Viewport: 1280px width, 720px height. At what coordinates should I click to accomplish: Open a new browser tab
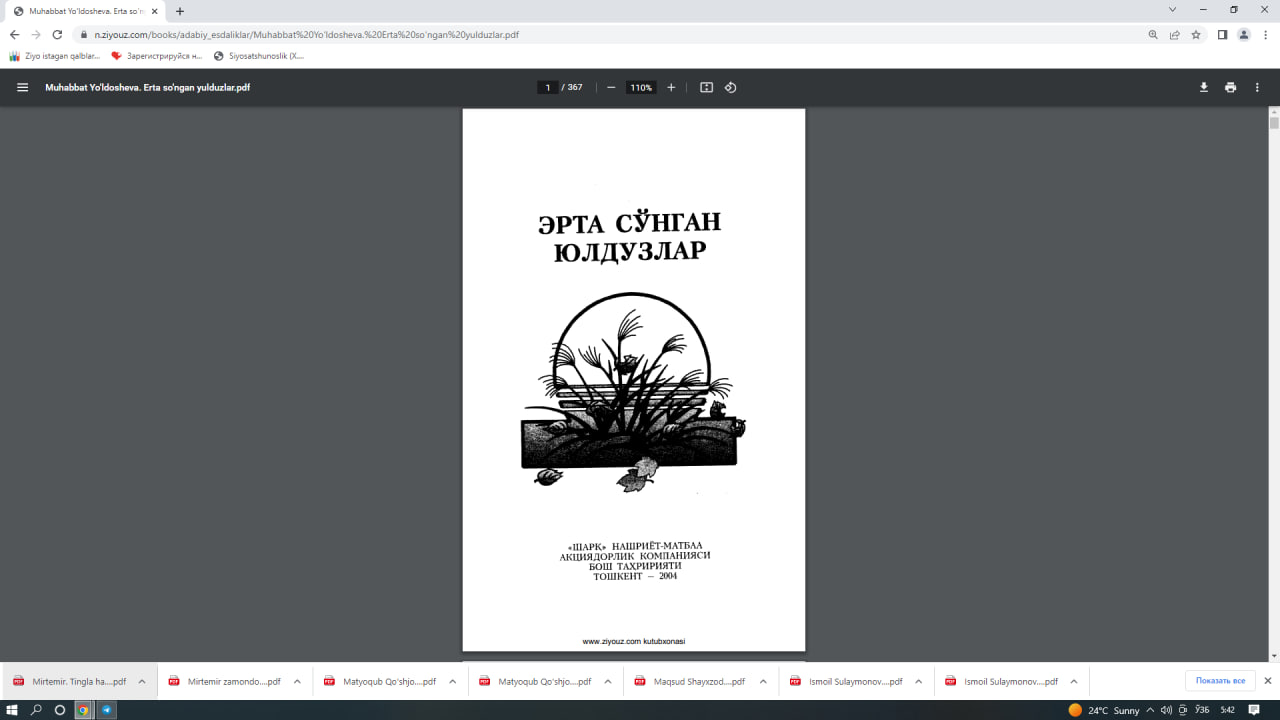(x=178, y=12)
